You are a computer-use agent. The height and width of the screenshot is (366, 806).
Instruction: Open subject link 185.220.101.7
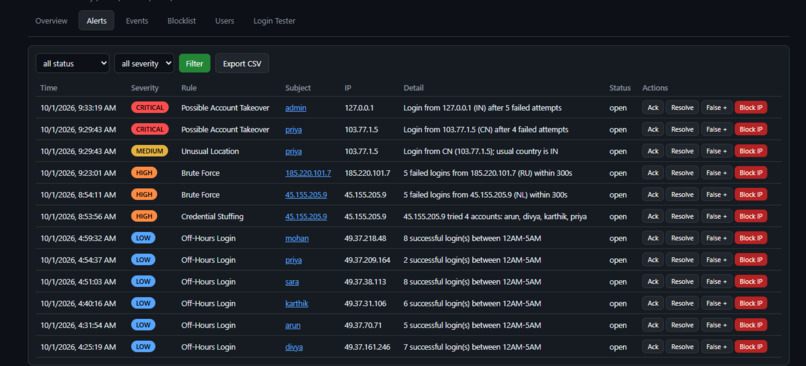pyautogui.click(x=308, y=173)
